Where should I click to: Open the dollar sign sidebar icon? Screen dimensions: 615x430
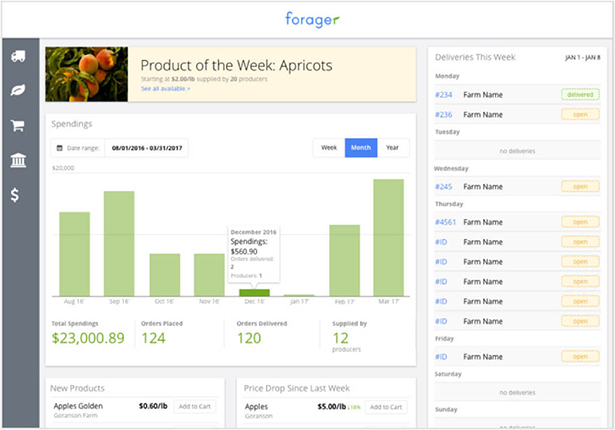point(17,195)
